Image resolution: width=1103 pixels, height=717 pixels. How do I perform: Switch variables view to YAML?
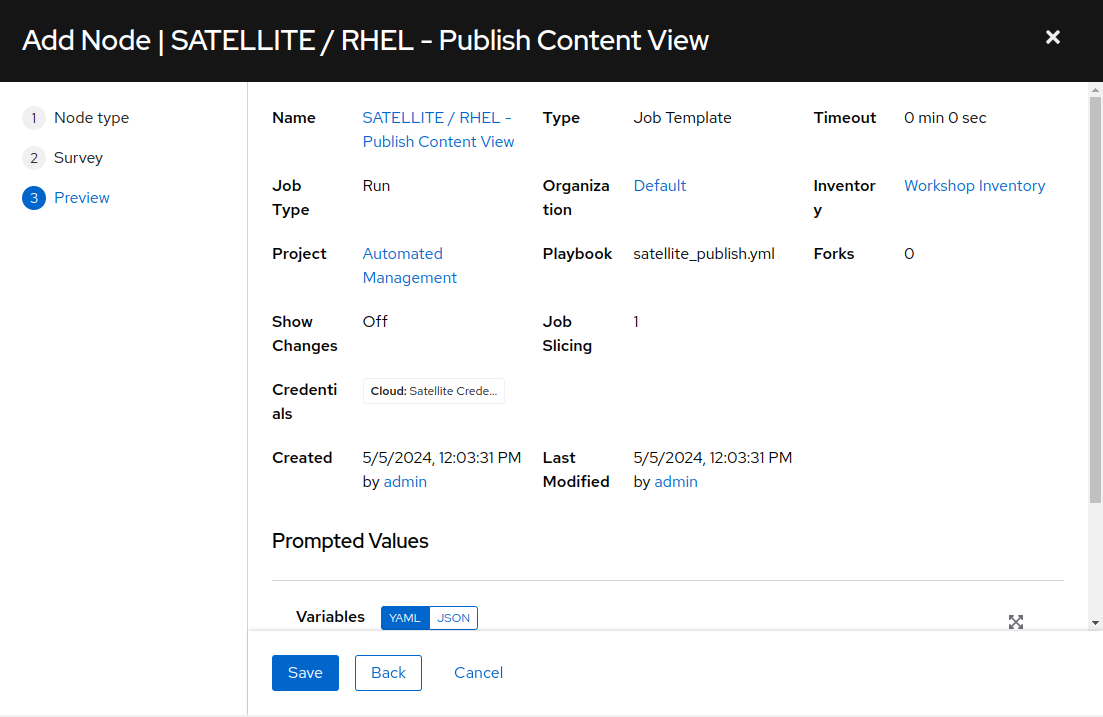pyautogui.click(x=404, y=618)
